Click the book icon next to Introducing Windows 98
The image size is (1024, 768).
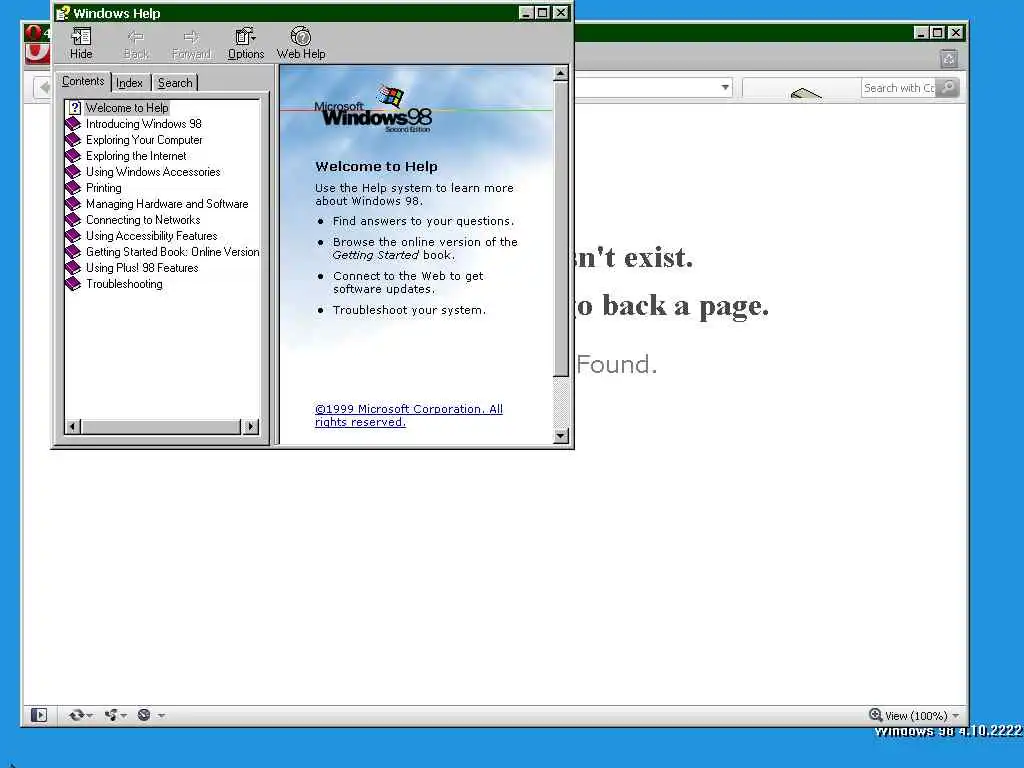[x=73, y=123]
